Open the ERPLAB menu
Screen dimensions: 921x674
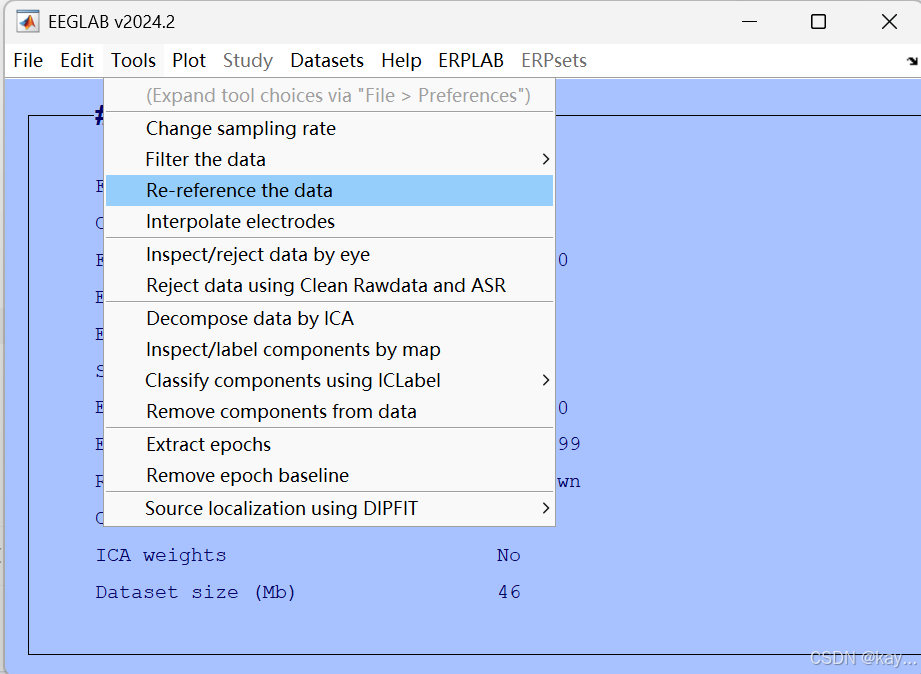click(x=470, y=60)
